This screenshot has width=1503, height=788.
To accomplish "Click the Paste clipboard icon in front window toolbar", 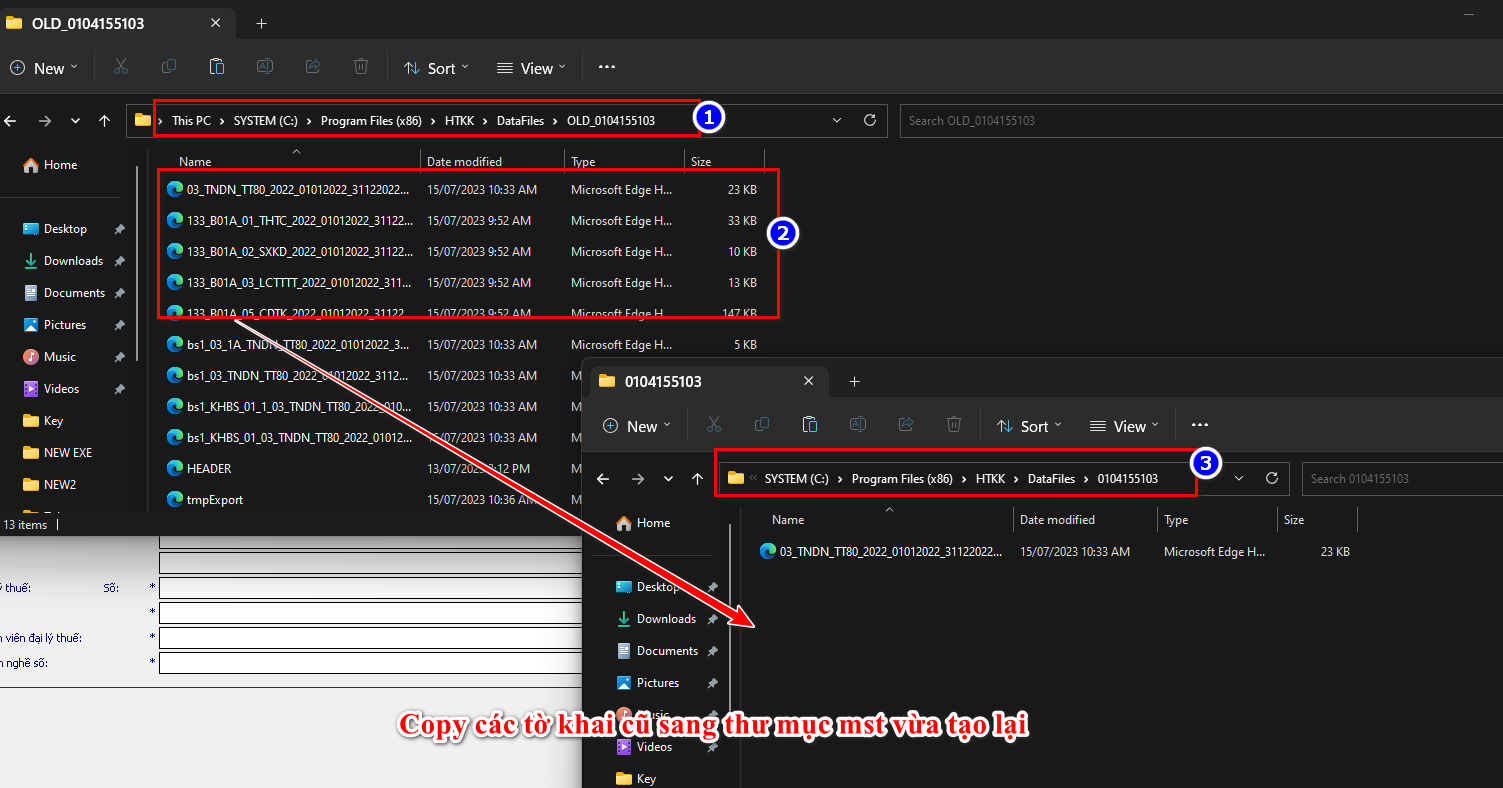I will coord(810,425).
